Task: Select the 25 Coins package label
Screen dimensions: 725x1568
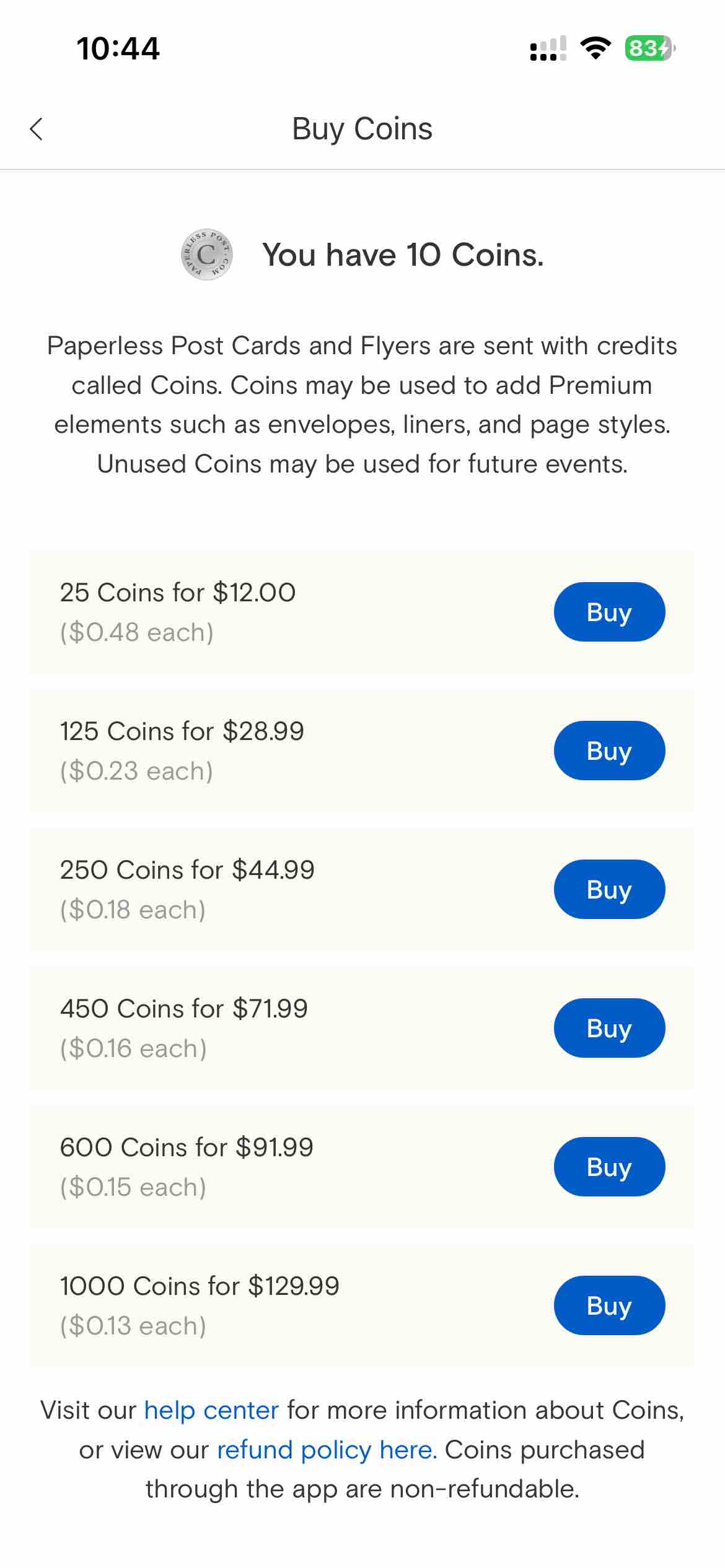Action: pyautogui.click(x=178, y=593)
